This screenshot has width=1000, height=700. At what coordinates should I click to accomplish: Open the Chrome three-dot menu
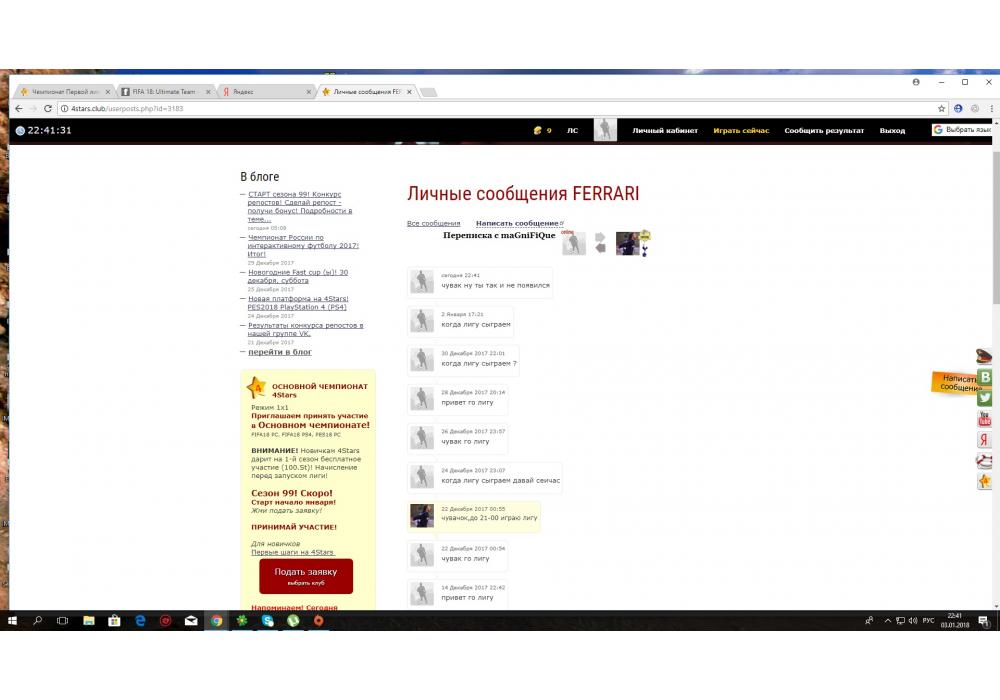[x=990, y=108]
